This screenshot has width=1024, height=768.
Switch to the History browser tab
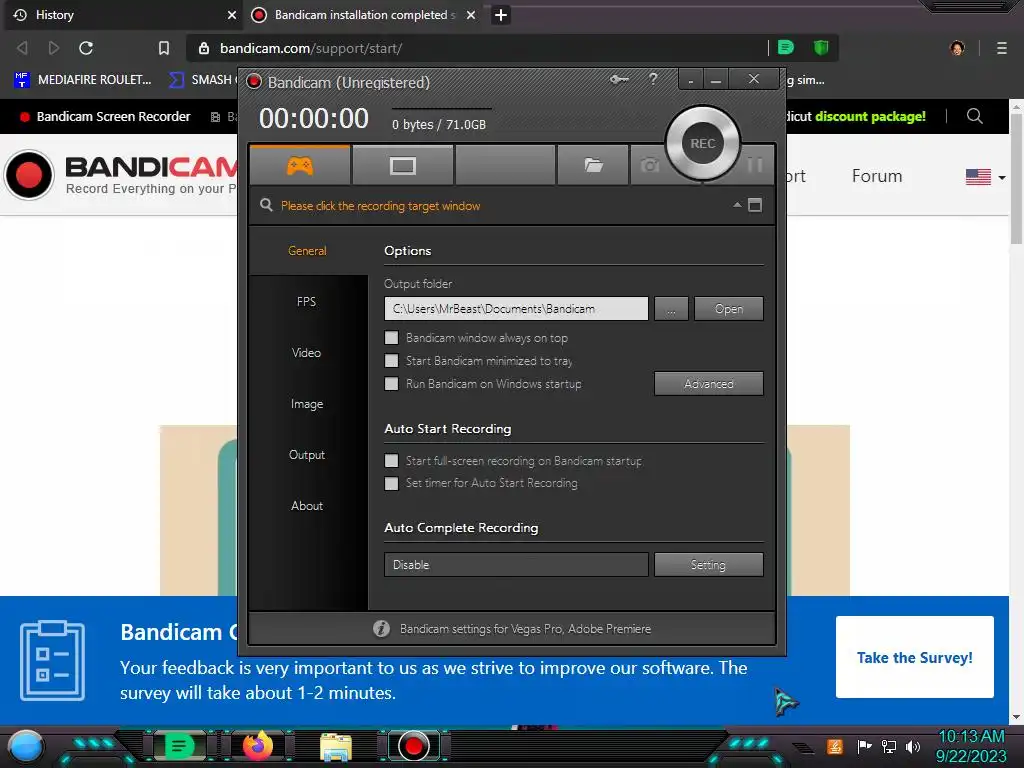pyautogui.click(x=123, y=15)
